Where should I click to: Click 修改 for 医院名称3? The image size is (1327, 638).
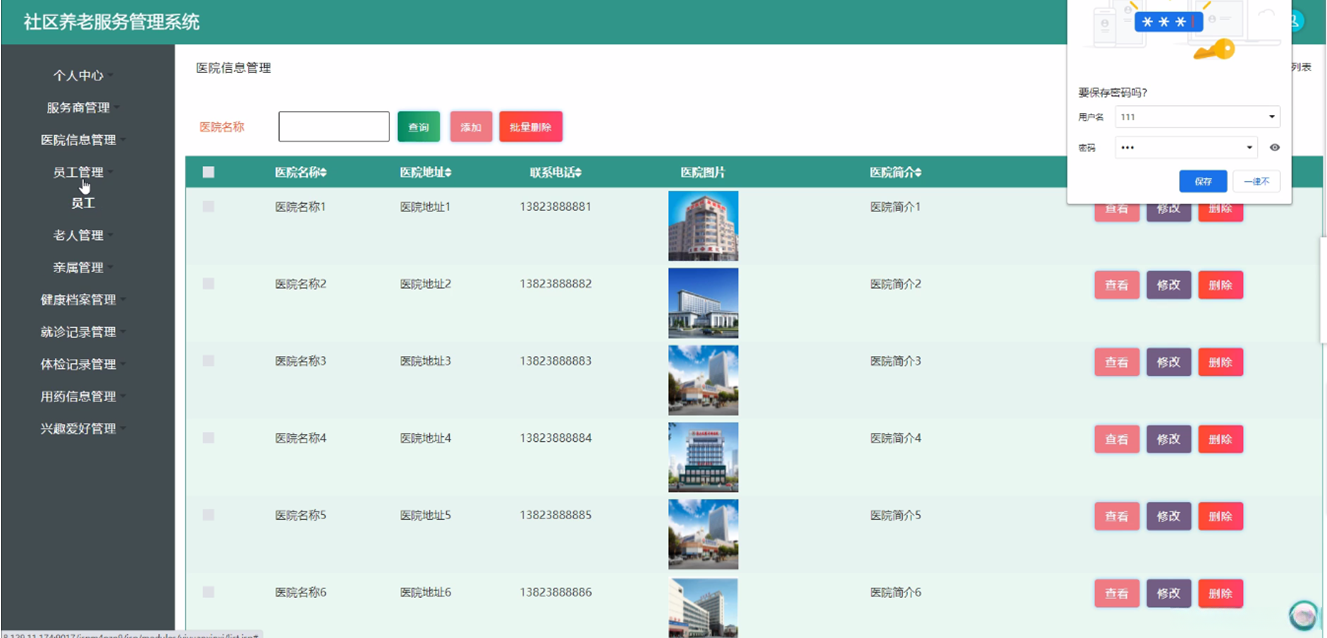pyautogui.click(x=1168, y=362)
